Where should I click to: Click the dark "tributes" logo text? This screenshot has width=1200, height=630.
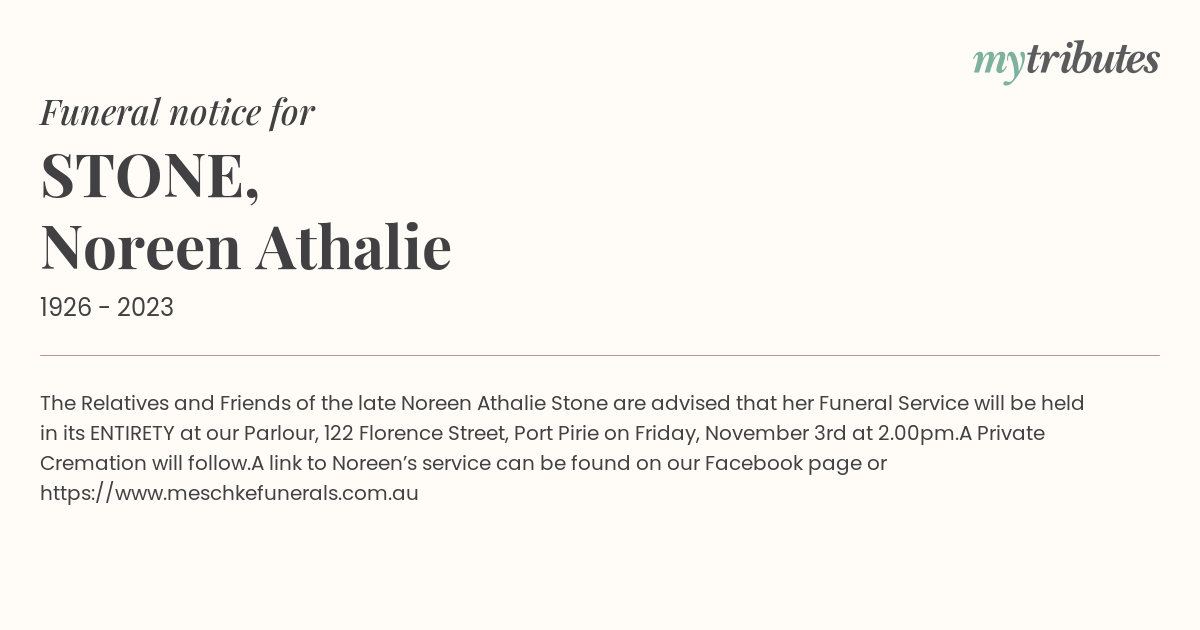[1092, 59]
